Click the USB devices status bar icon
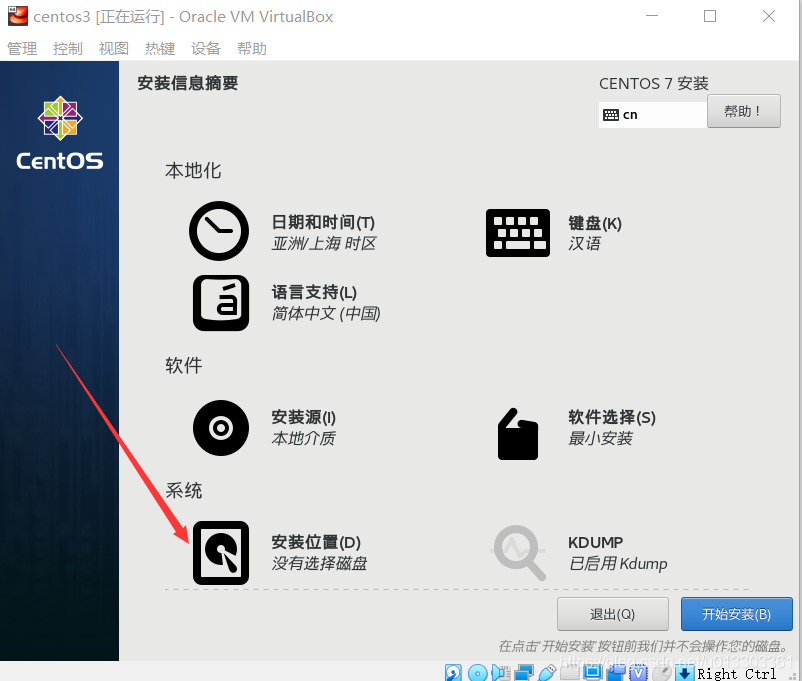 547,673
